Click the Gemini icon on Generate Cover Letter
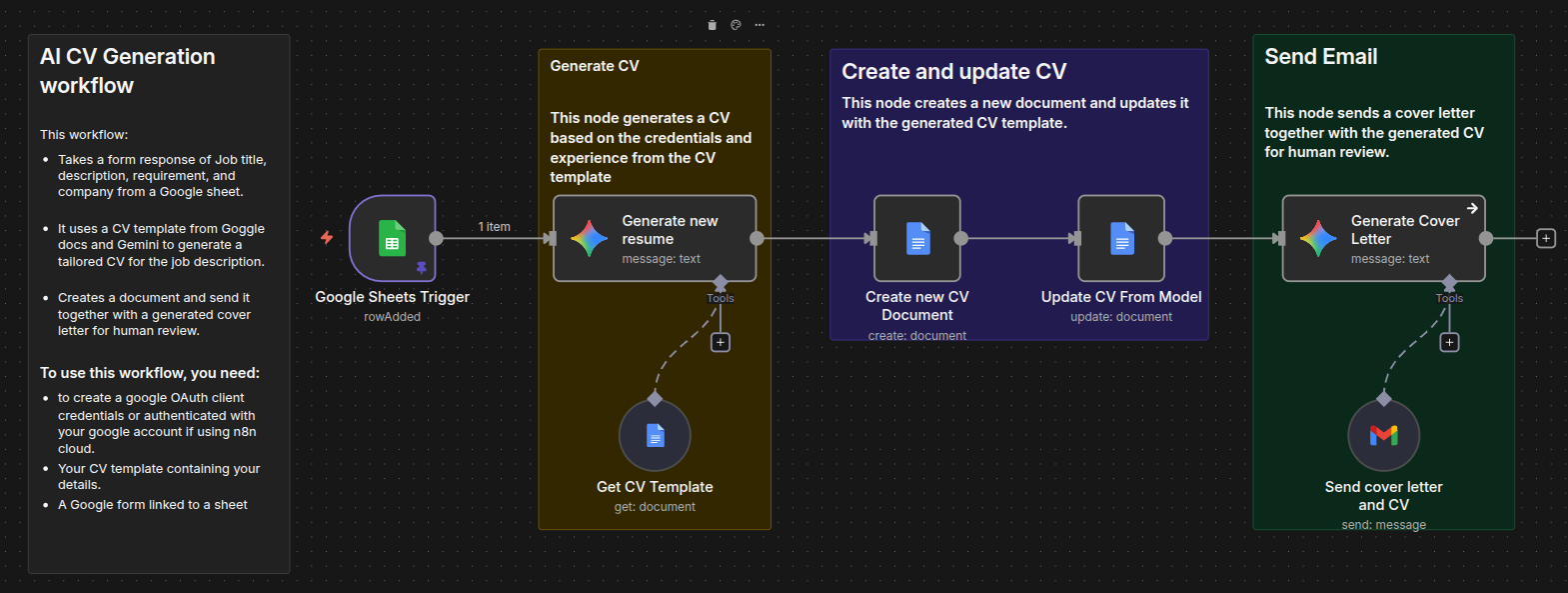1568x593 pixels. [x=1318, y=239]
